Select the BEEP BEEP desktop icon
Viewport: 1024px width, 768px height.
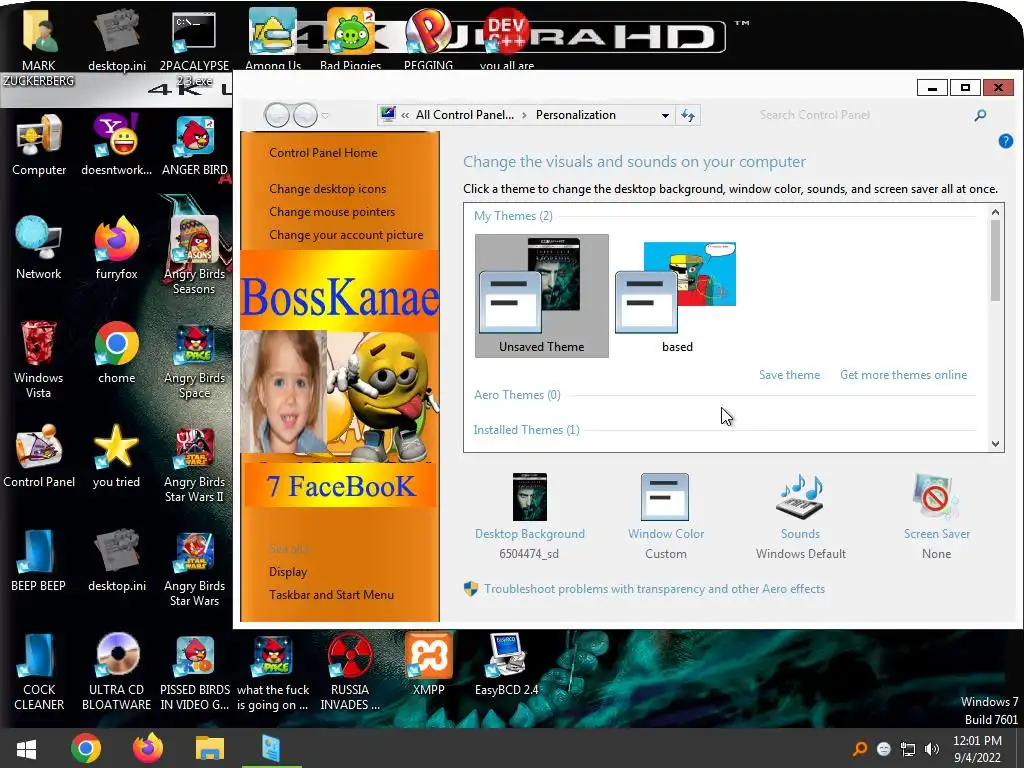click(39, 560)
